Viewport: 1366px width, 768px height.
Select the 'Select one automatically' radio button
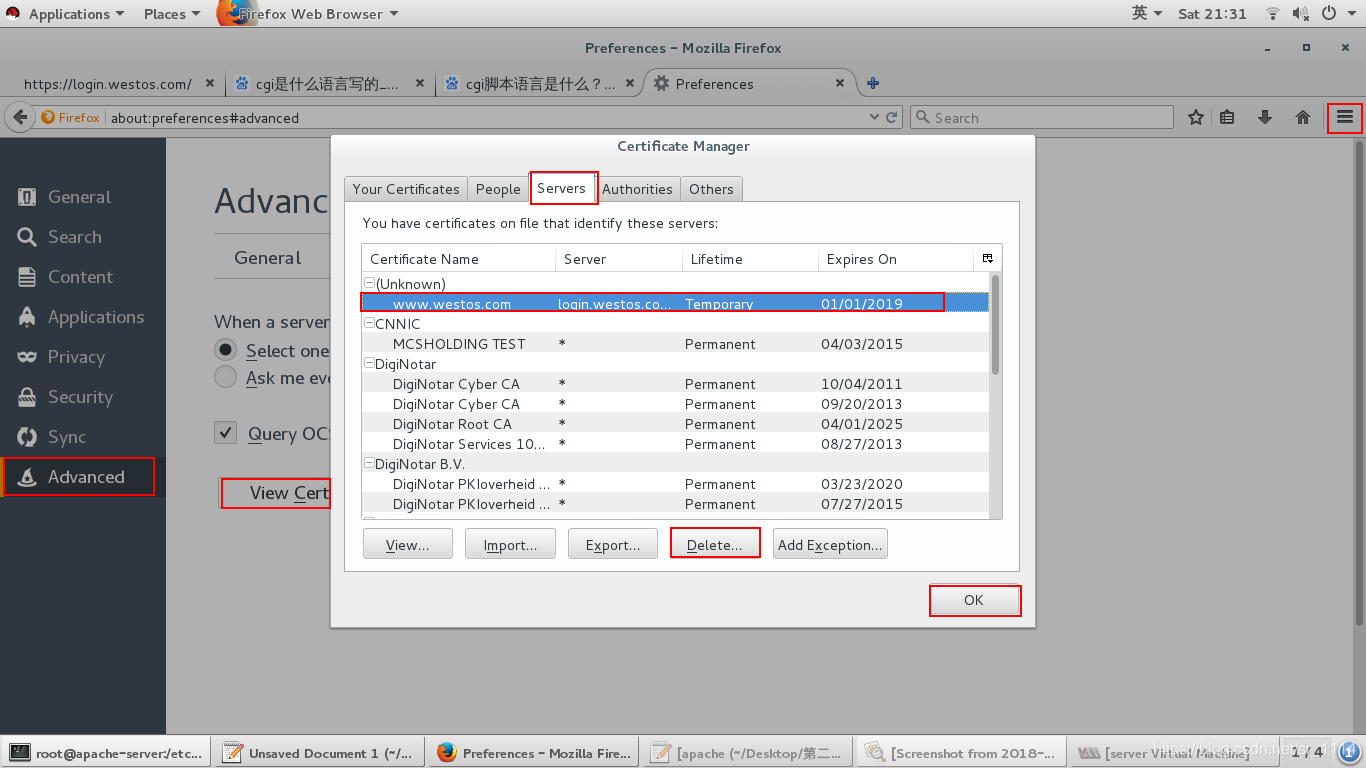227,350
